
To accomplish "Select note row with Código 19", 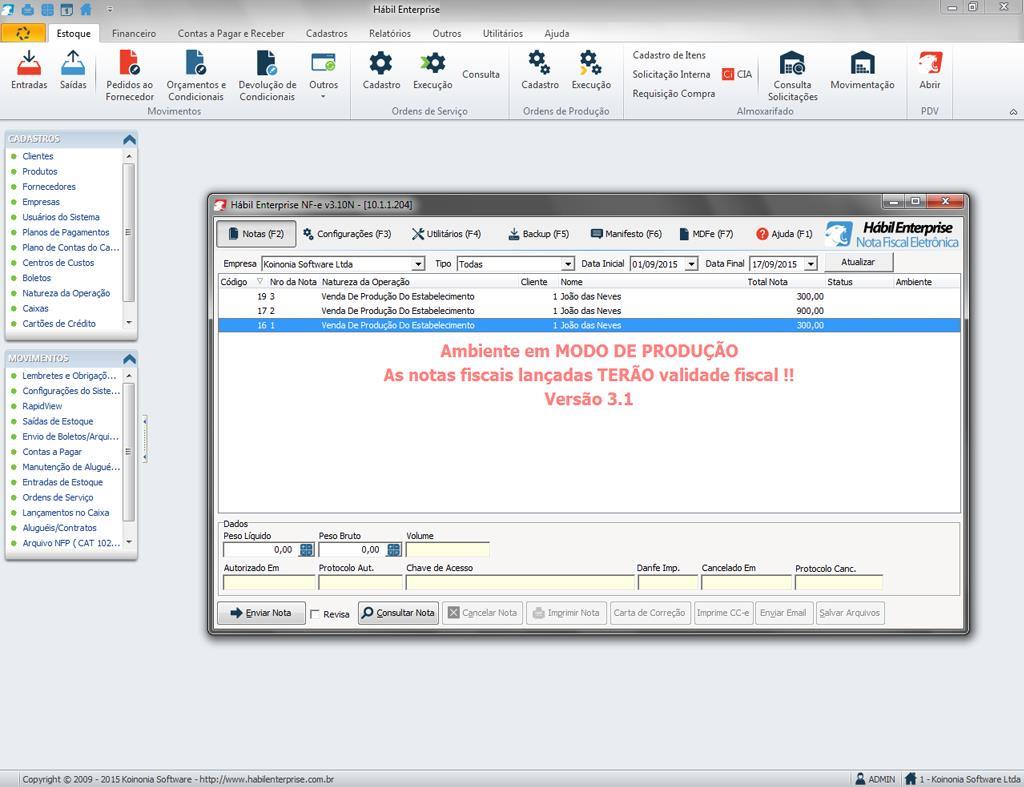I will tap(589, 297).
